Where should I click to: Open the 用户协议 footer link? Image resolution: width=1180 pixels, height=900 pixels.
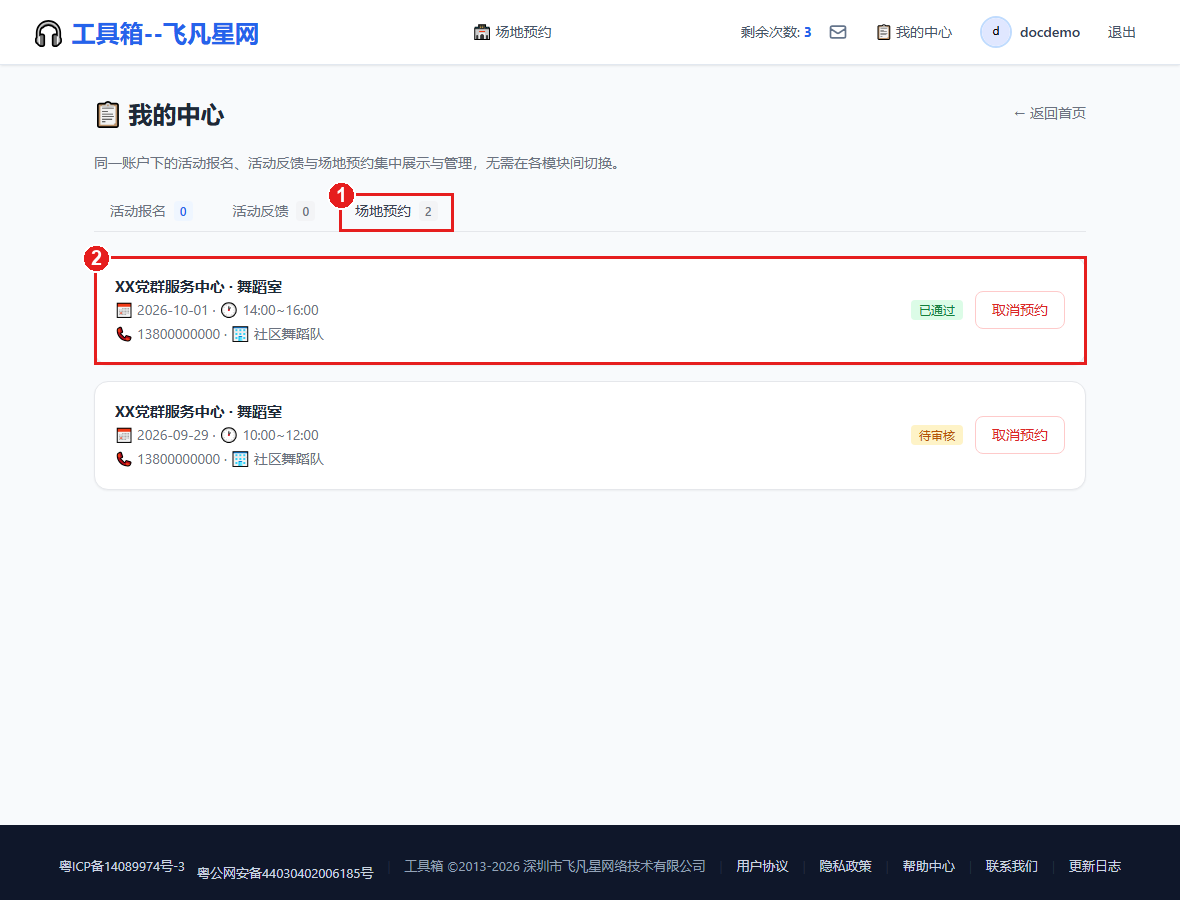[762, 866]
